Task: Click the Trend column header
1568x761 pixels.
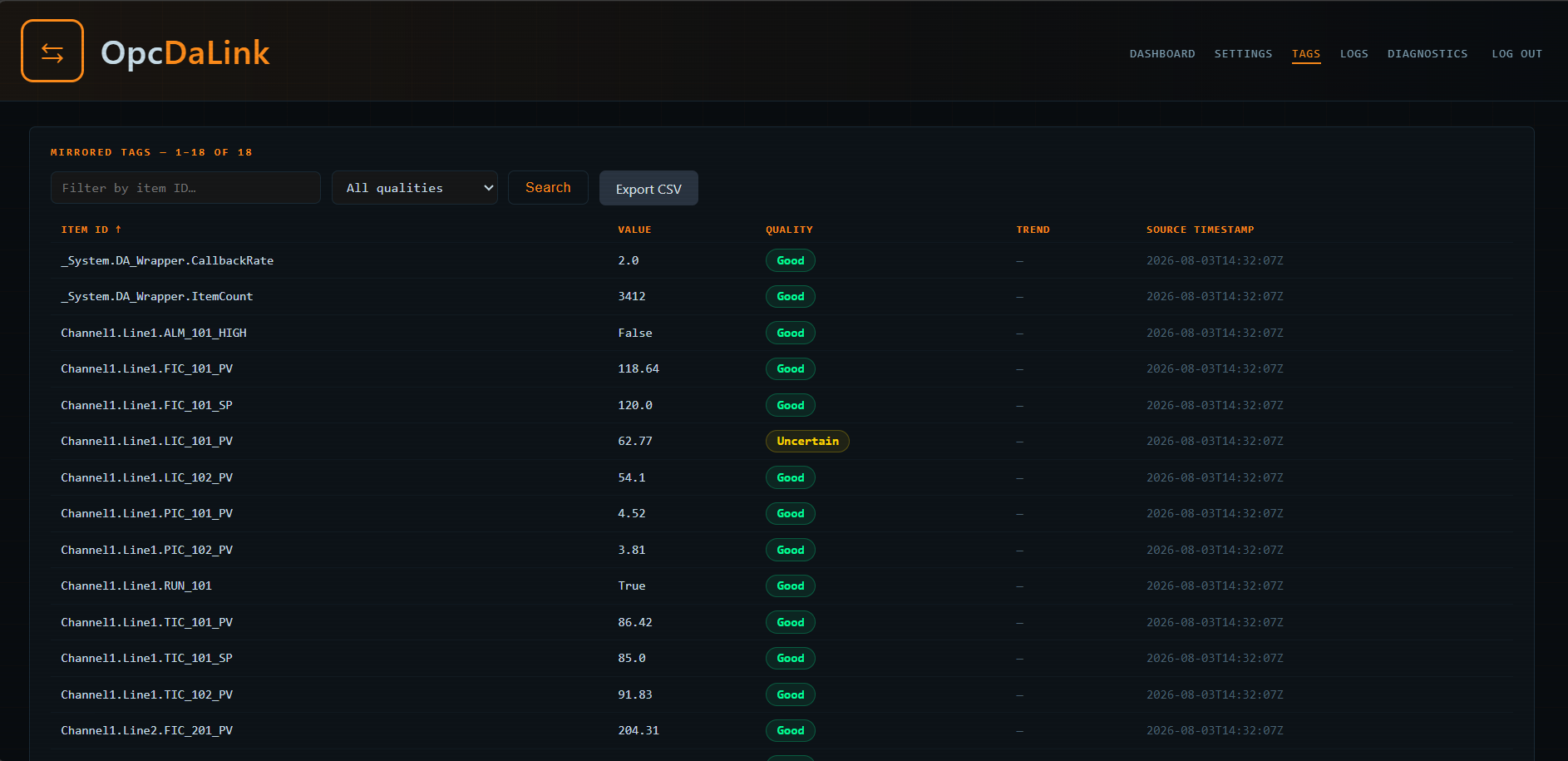Action: point(1033,230)
